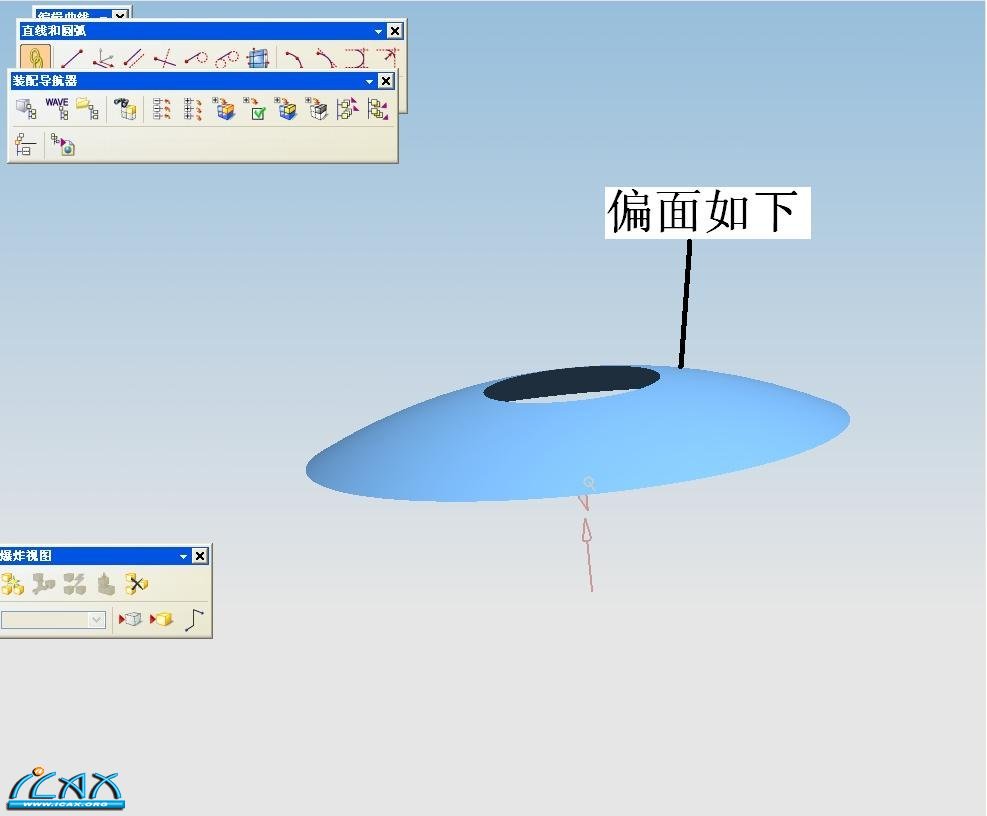Click the hide component white cube icon
This screenshot has height=816, width=987.
[x=130, y=620]
